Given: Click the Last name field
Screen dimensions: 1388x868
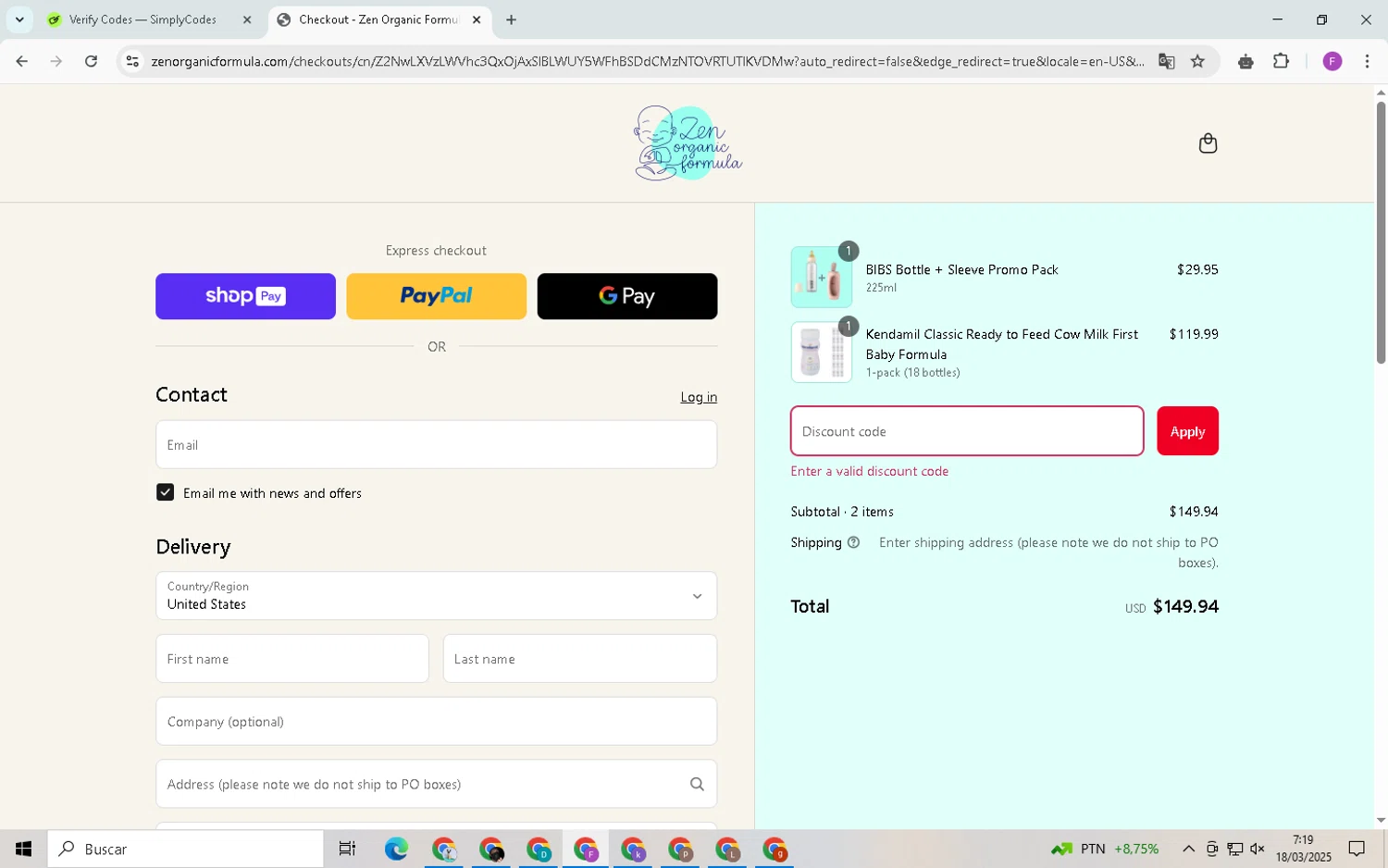Looking at the screenshot, I should pyautogui.click(x=580, y=659).
